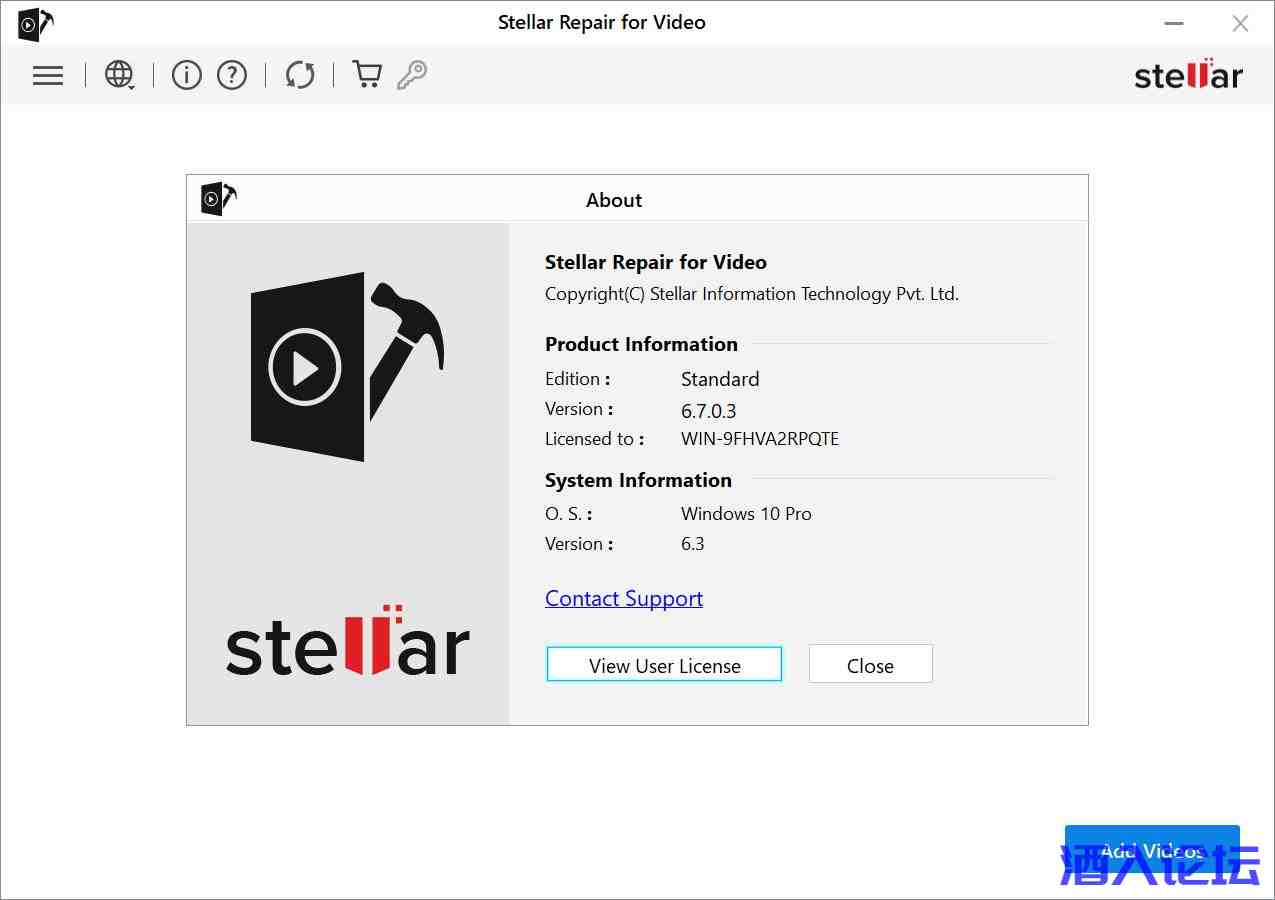Click the bold Stellar Repair for Video heading
The image size is (1275, 900).
tap(656, 262)
